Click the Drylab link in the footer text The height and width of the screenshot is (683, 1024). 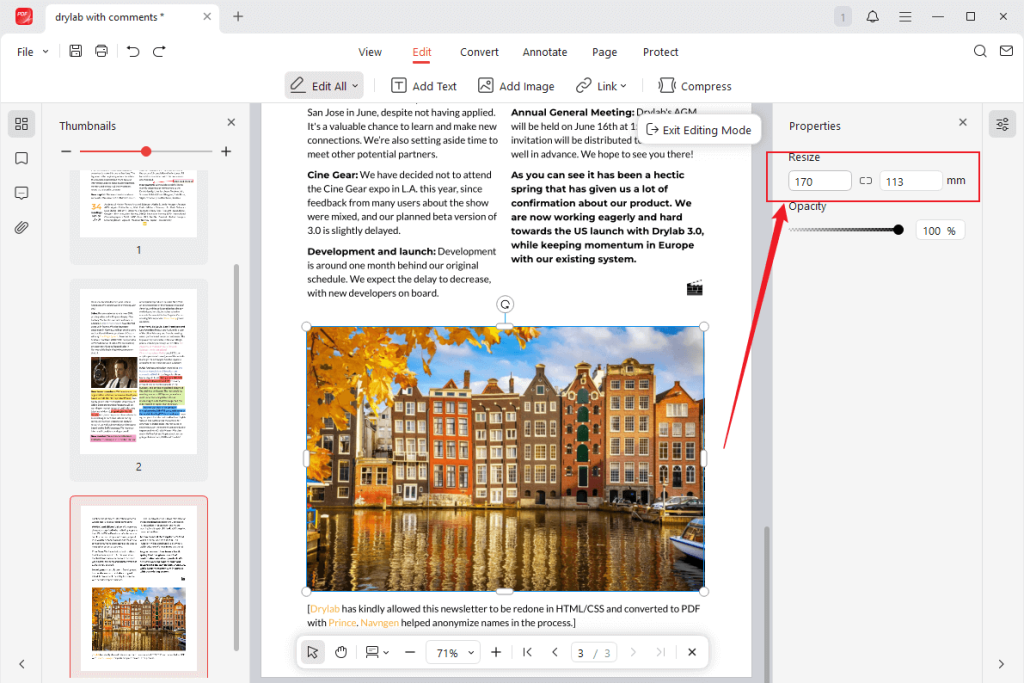click(323, 608)
